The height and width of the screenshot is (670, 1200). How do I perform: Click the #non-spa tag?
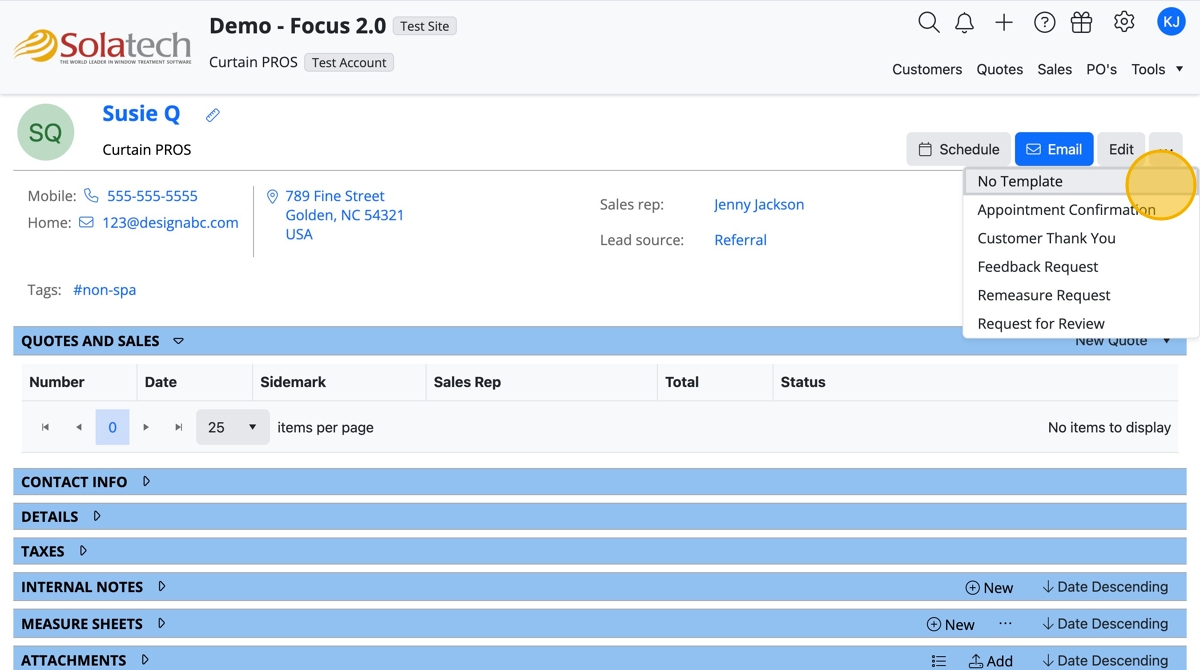pos(104,290)
